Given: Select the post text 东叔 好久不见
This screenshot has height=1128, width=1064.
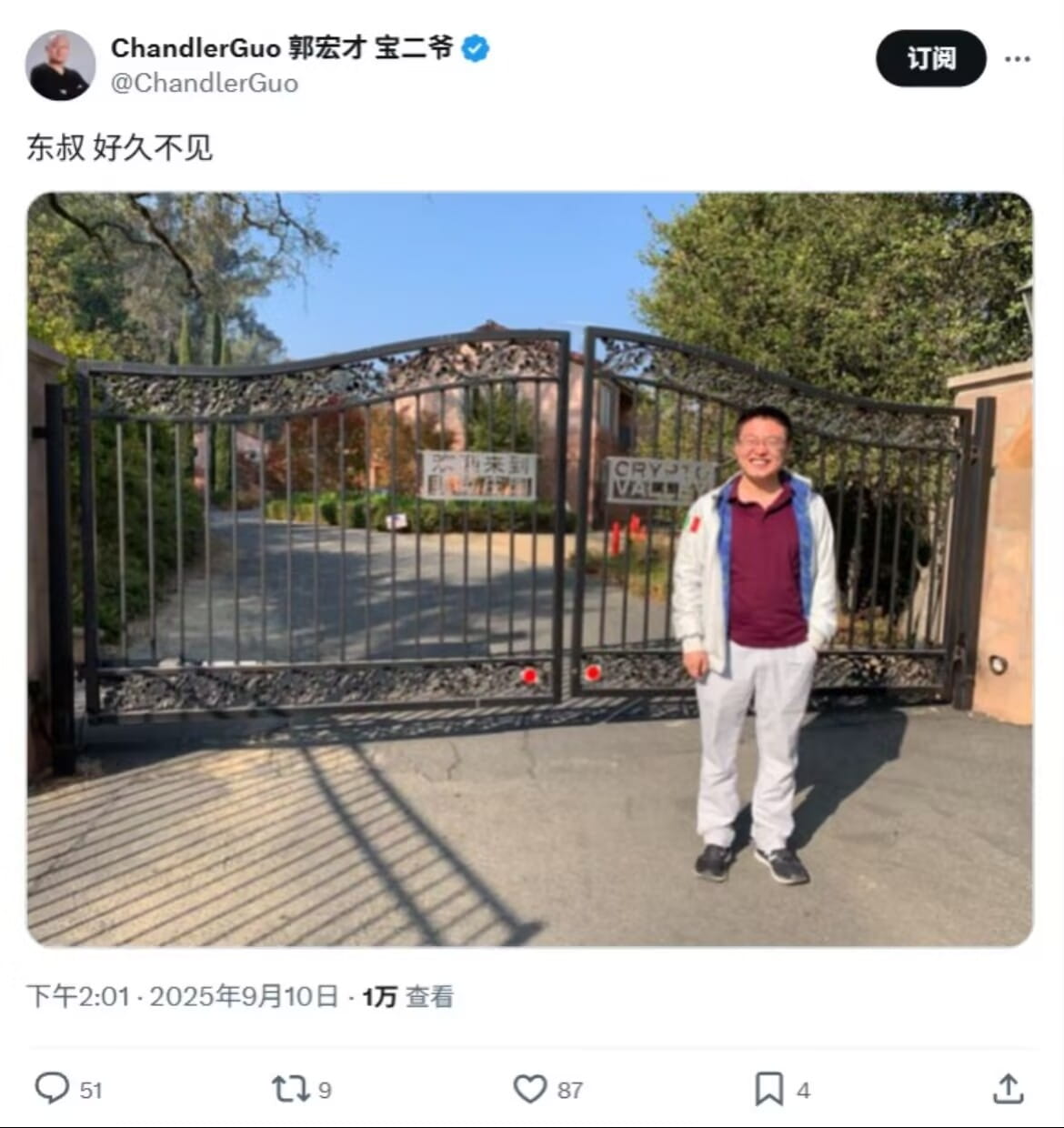Looking at the screenshot, I should pos(119,147).
